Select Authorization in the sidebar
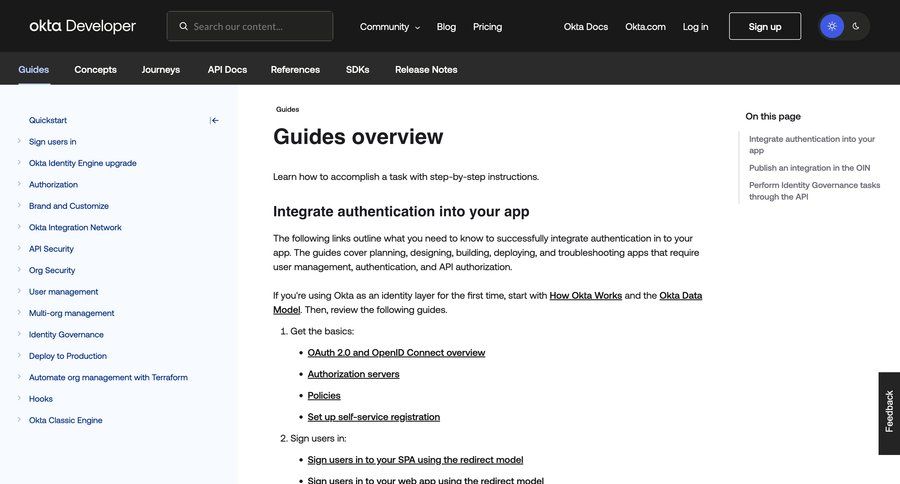Viewport: 900px width, 484px height. [53, 184]
